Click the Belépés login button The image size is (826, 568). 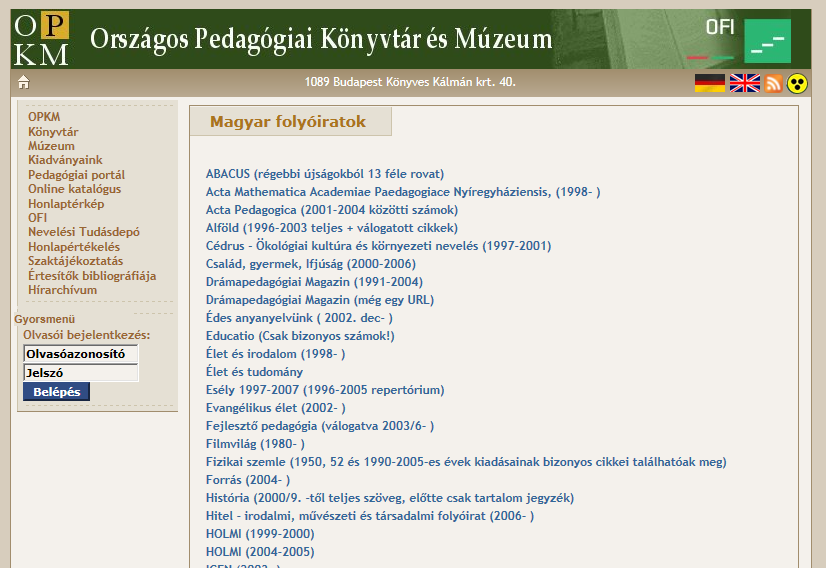click(56, 392)
